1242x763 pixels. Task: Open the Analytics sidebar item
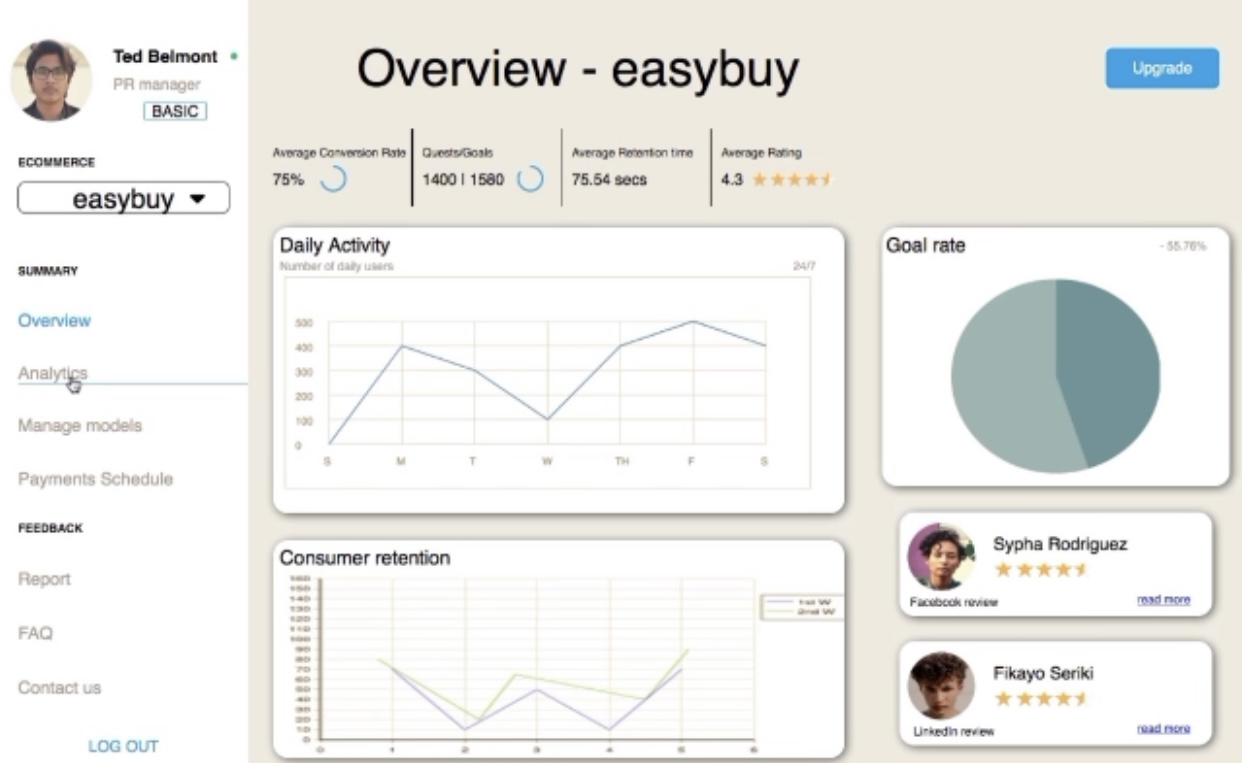(x=52, y=372)
